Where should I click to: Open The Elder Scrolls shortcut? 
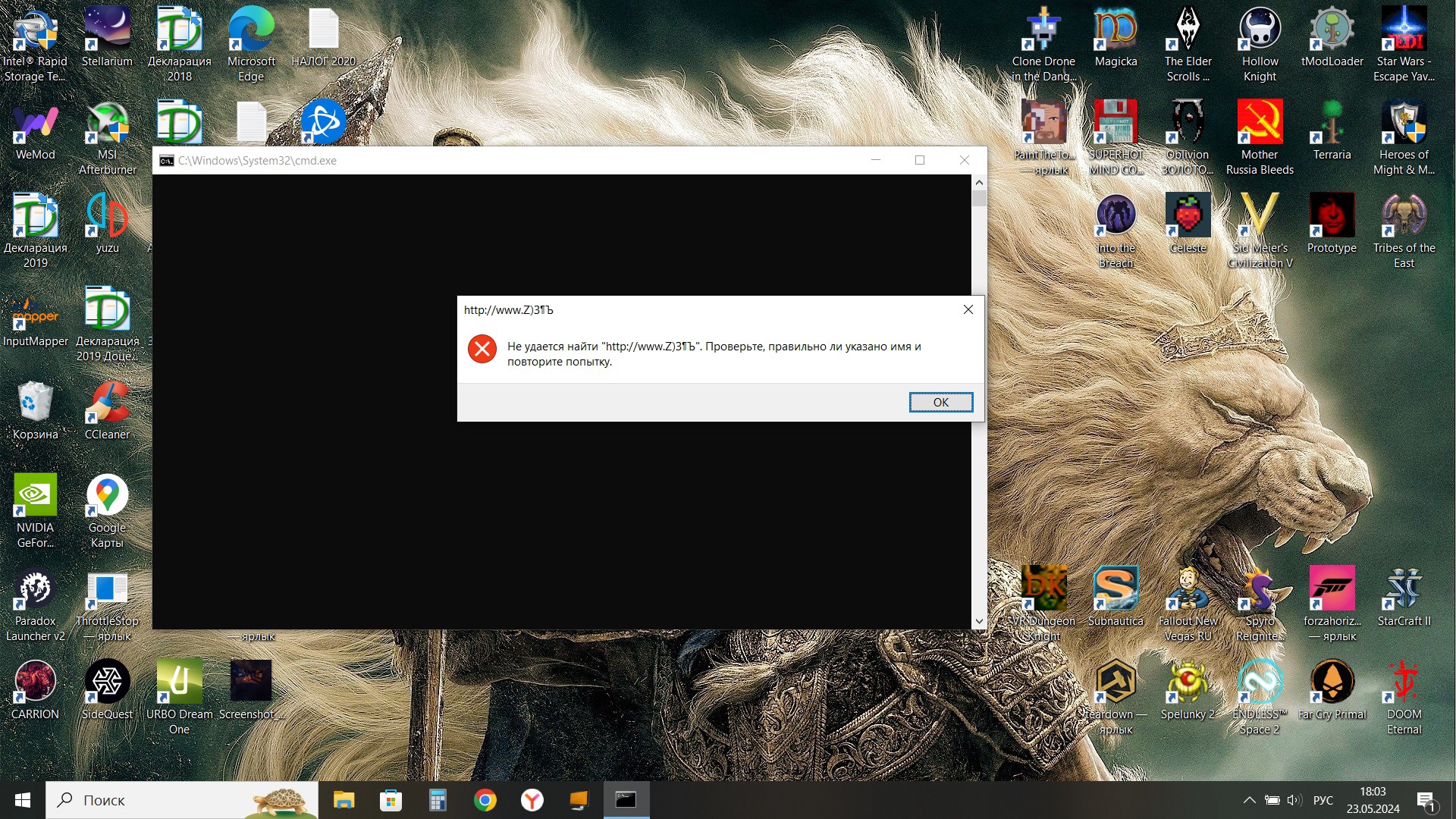tap(1188, 44)
